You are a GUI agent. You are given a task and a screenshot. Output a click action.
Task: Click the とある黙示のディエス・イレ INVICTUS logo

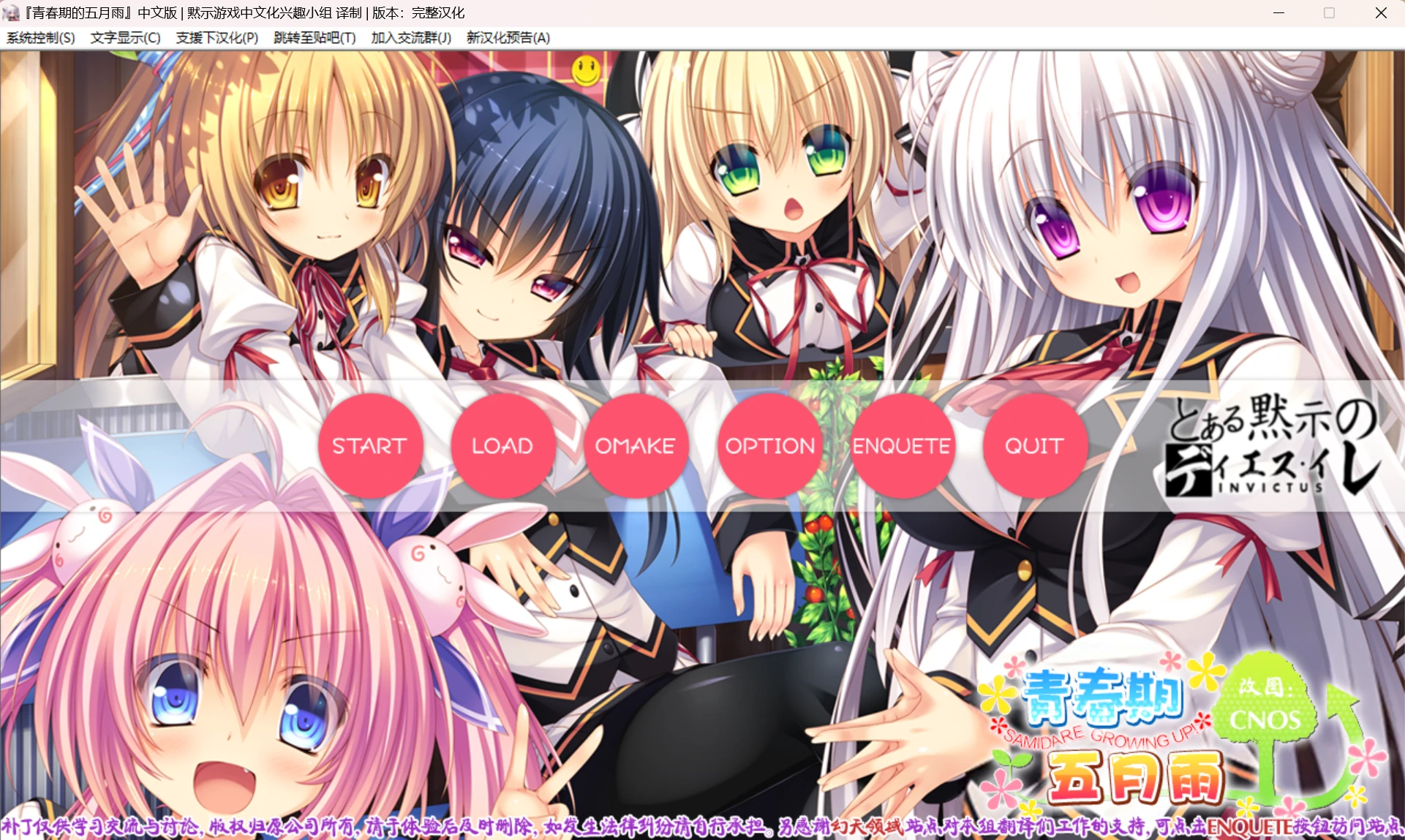click(1273, 446)
